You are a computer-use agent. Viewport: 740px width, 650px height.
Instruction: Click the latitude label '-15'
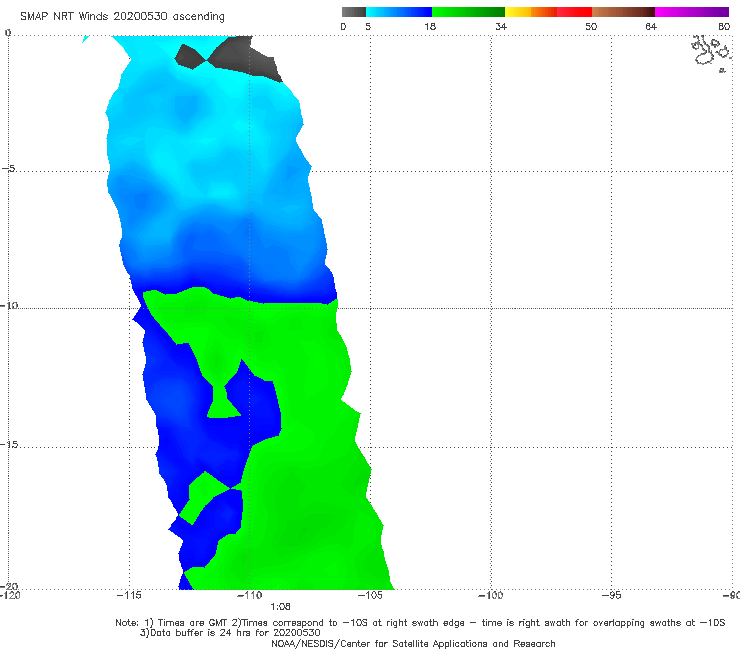pyautogui.click(x=9, y=444)
